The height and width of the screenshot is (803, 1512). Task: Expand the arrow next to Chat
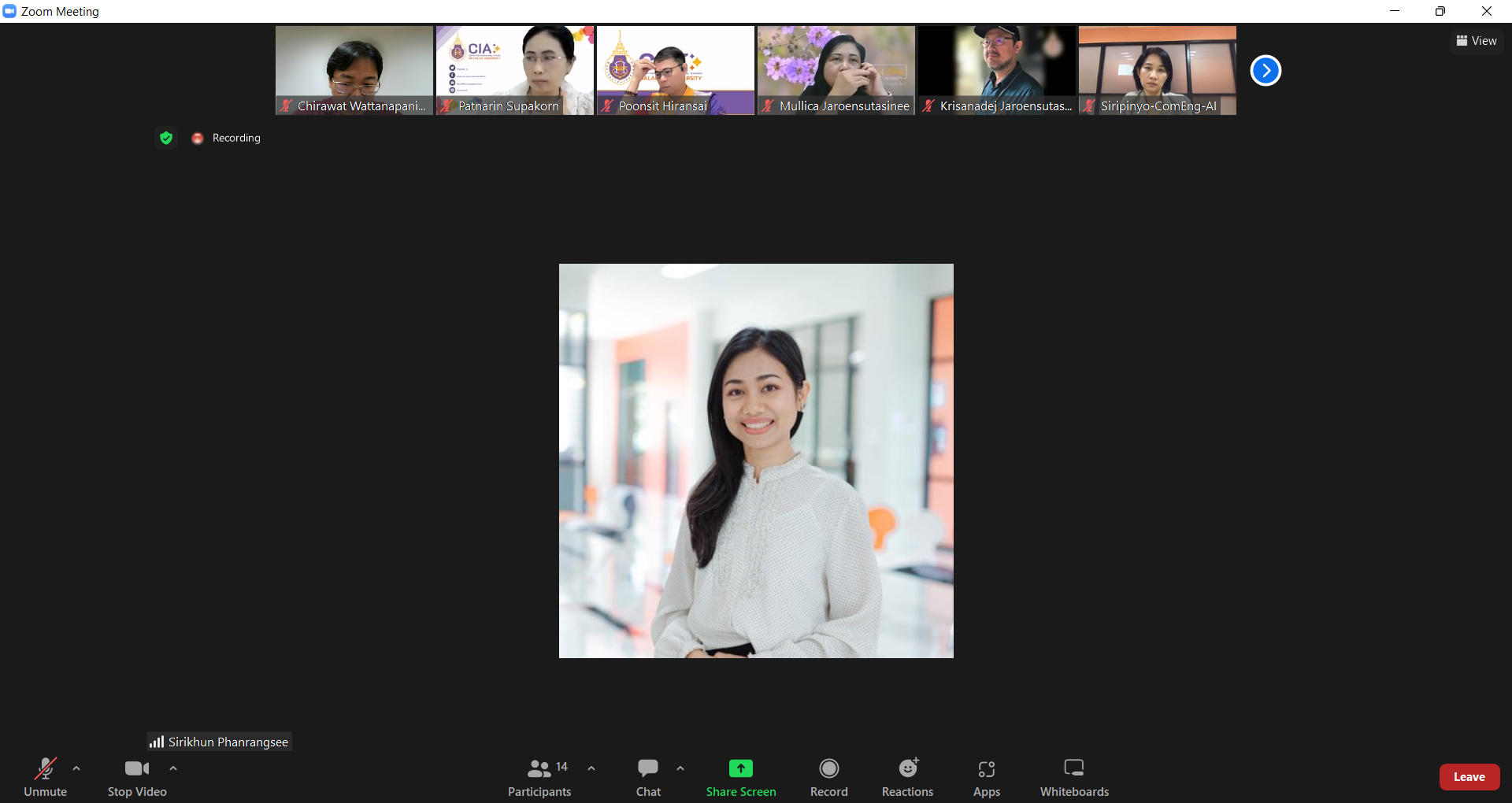point(680,768)
